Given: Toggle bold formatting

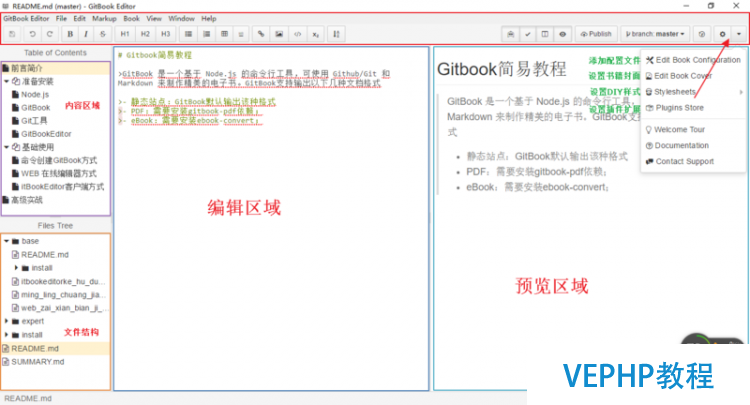Looking at the screenshot, I should 70,34.
